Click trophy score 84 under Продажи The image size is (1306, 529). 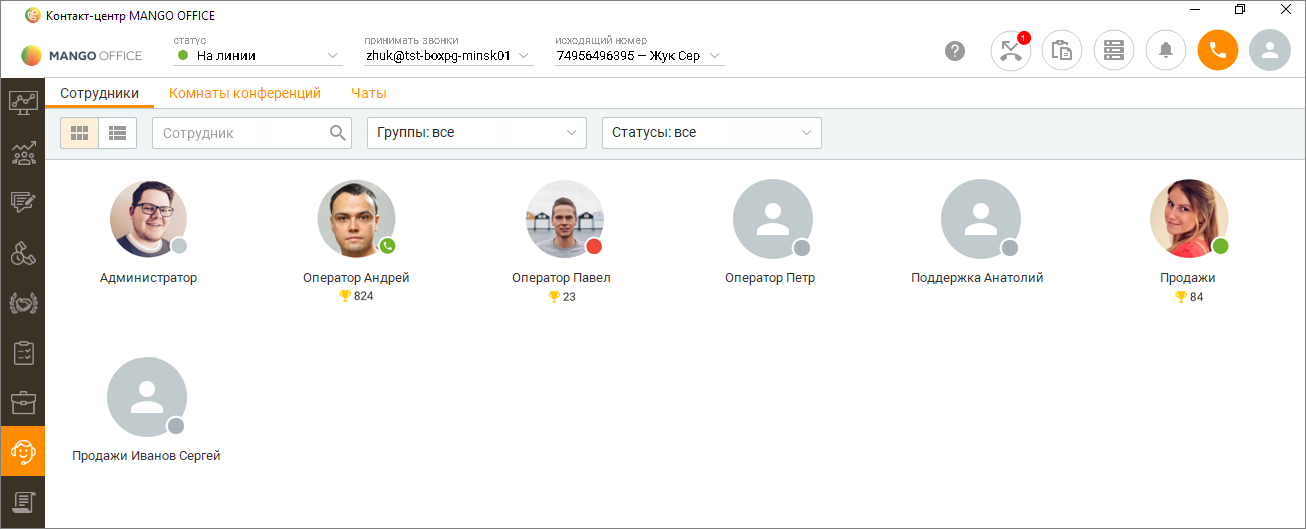click(1188, 297)
